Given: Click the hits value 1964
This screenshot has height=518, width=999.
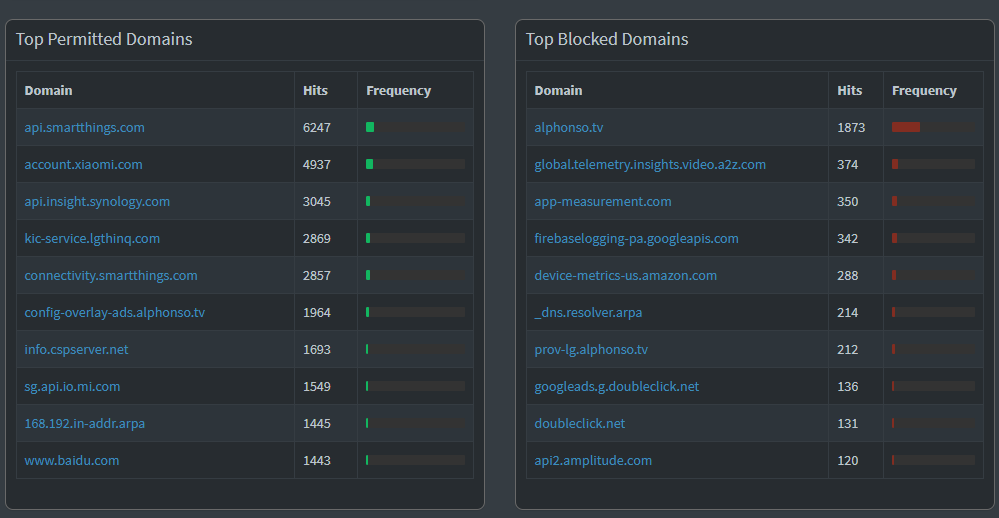Looking at the screenshot, I should (317, 312).
